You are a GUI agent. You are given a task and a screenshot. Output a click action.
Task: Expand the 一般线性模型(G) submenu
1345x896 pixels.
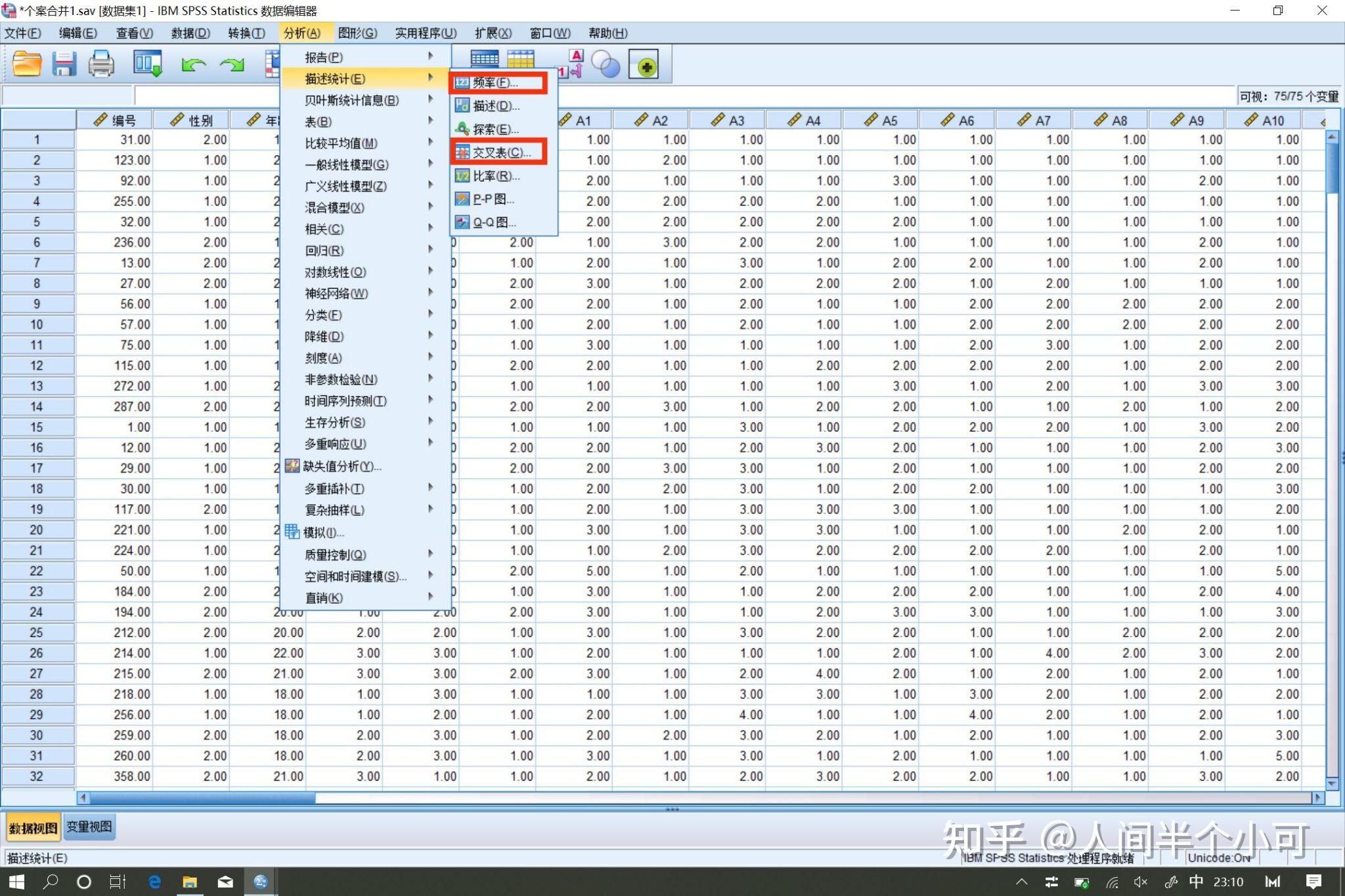[x=365, y=165]
